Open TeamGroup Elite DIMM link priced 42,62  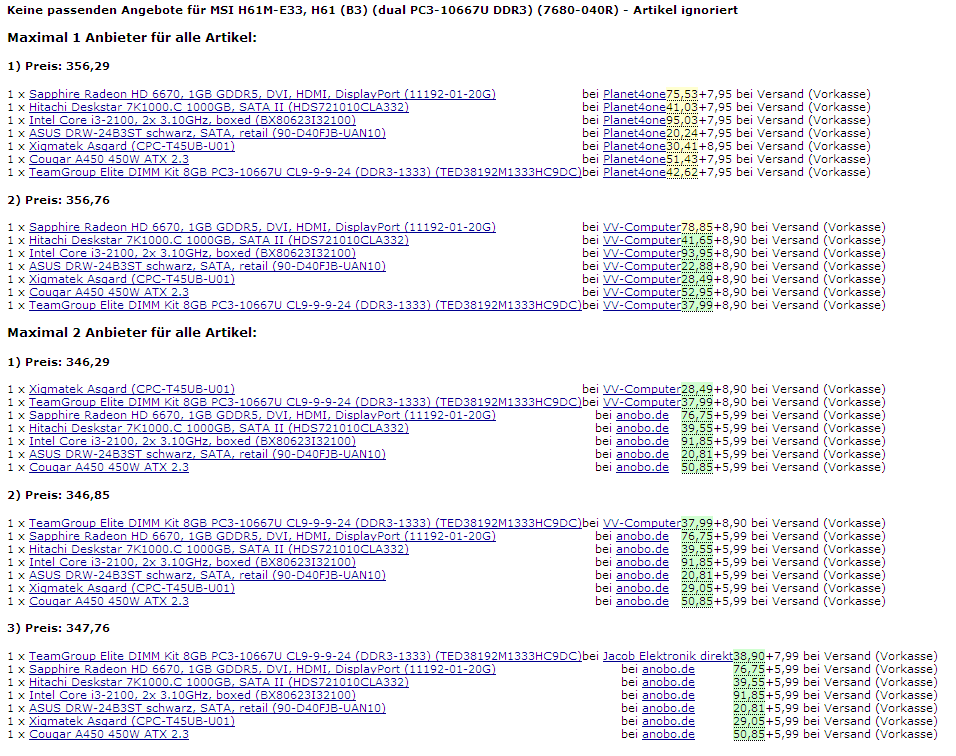305,172
